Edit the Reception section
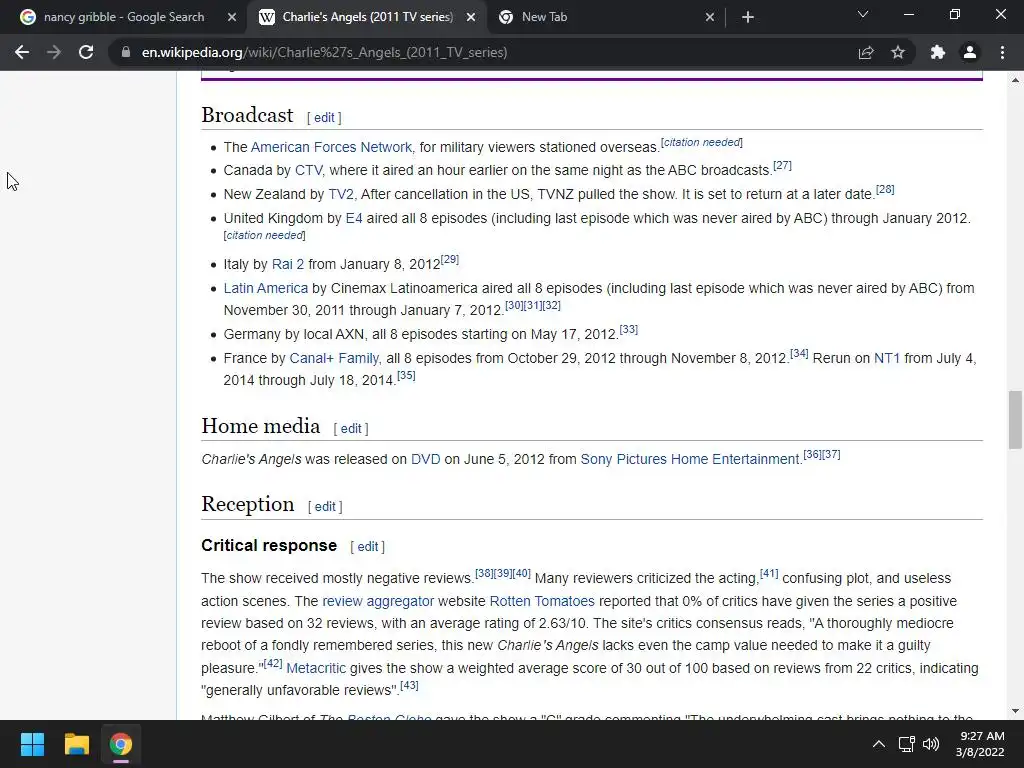Viewport: 1024px width, 768px height. [x=325, y=506]
